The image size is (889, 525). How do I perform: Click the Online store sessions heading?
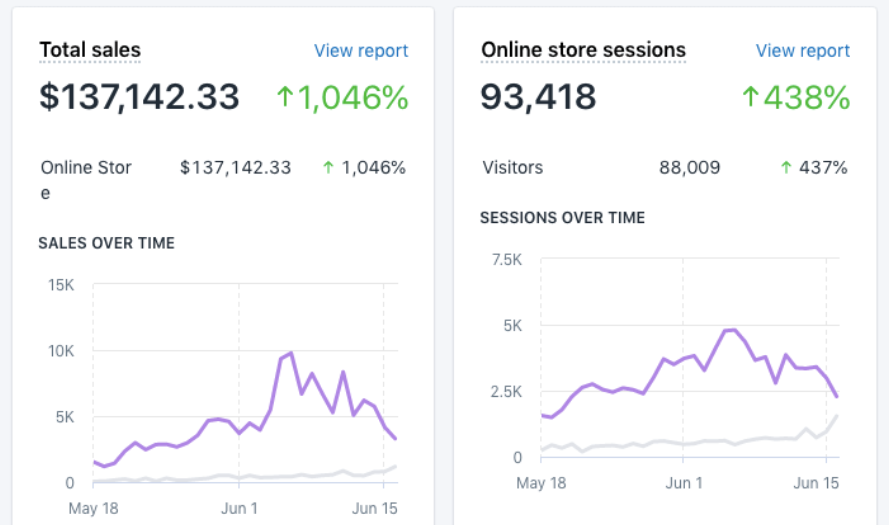coord(583,50)
